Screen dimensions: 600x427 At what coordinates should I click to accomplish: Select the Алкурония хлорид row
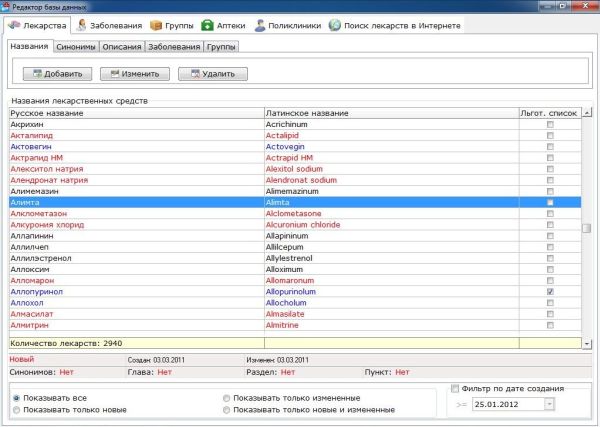295,225
